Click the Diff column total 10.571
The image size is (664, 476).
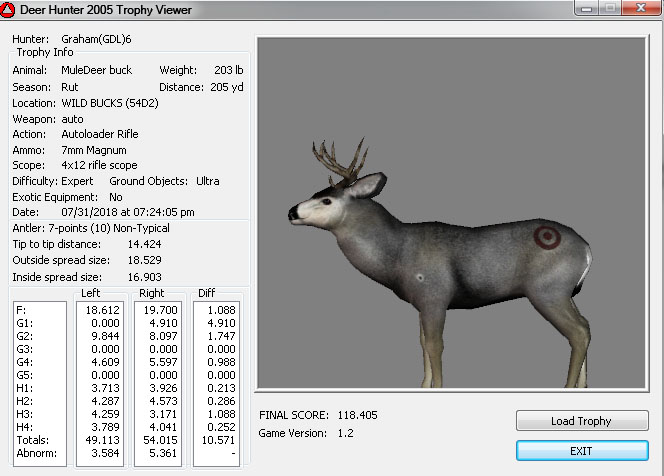219,440
